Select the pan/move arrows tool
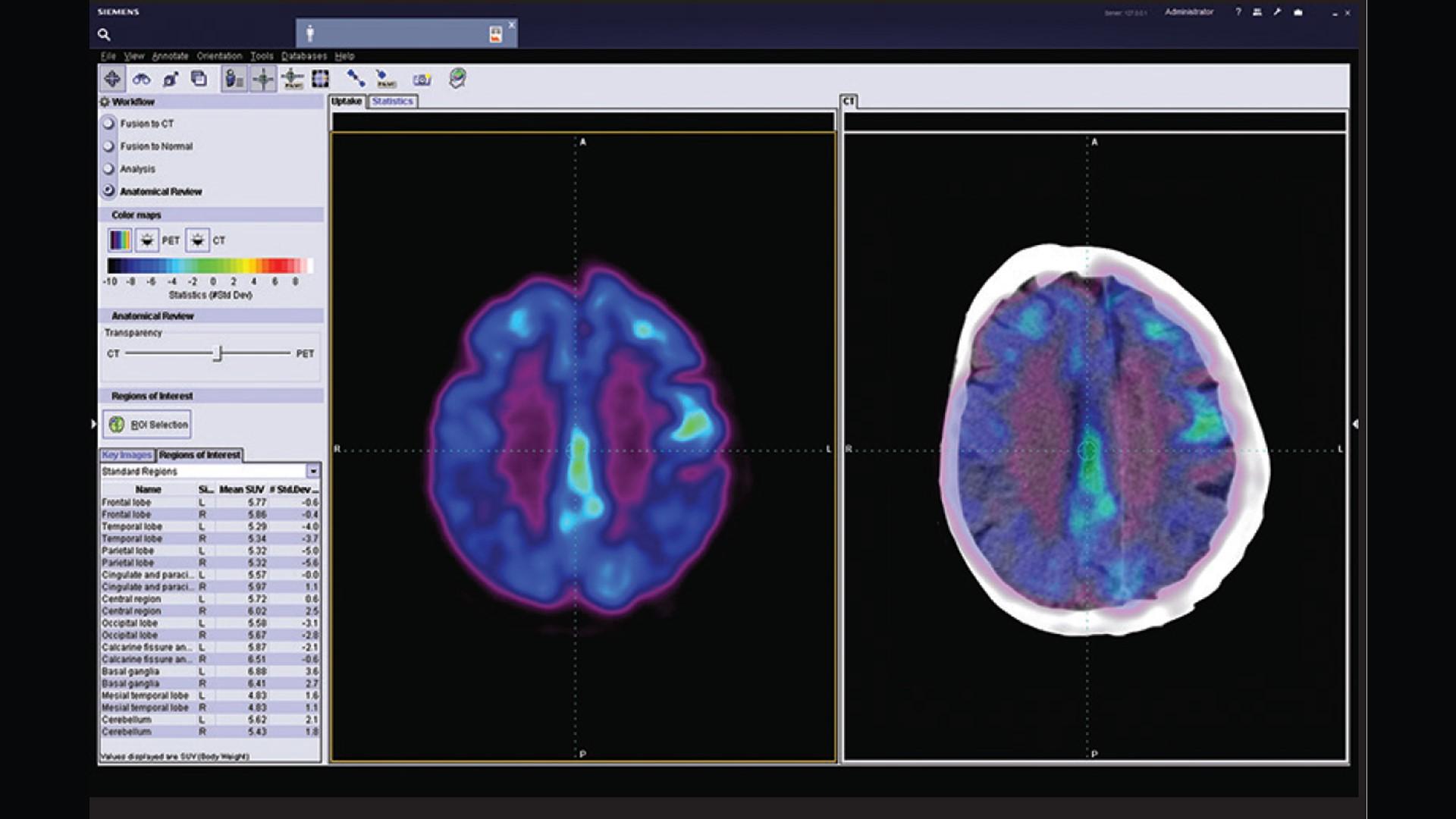 click(112, 79)
